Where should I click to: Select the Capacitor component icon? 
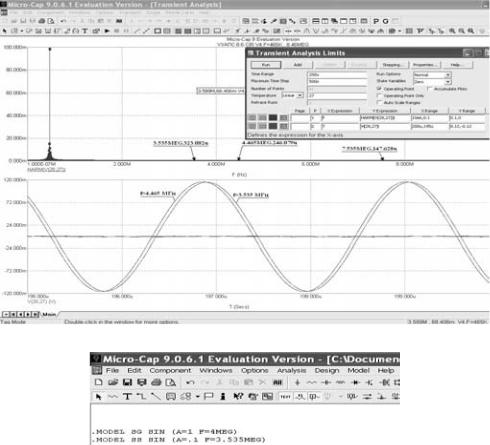point(326,382)
